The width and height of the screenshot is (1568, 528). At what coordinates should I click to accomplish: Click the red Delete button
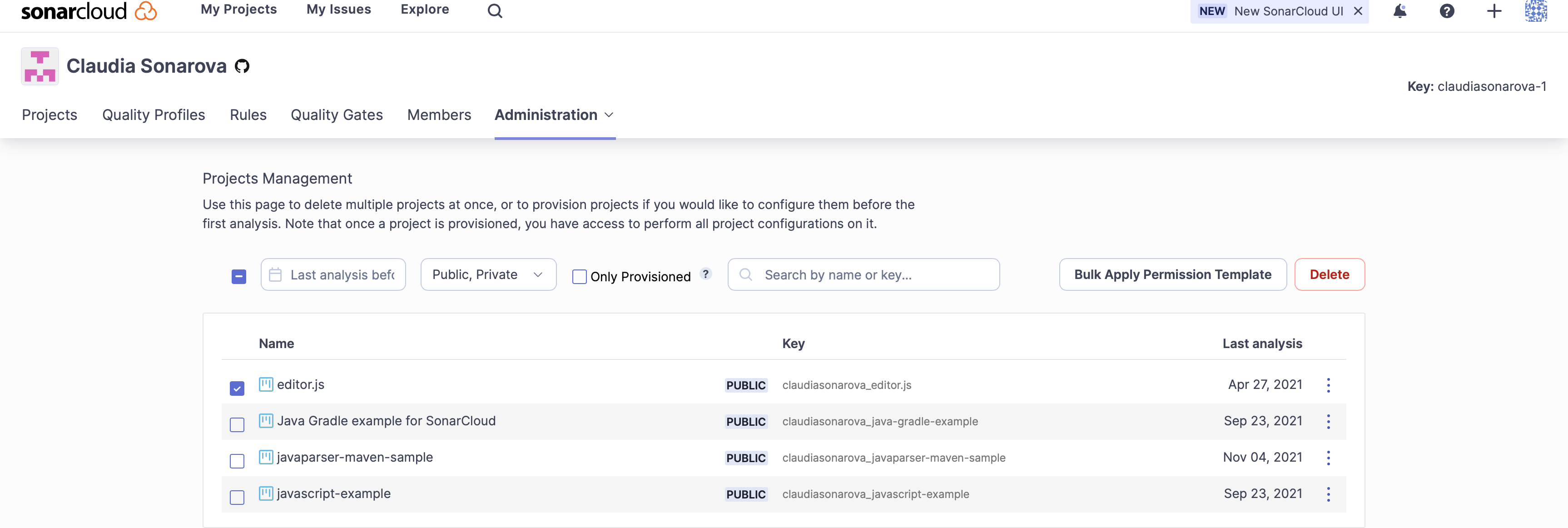coord(1330,274)
